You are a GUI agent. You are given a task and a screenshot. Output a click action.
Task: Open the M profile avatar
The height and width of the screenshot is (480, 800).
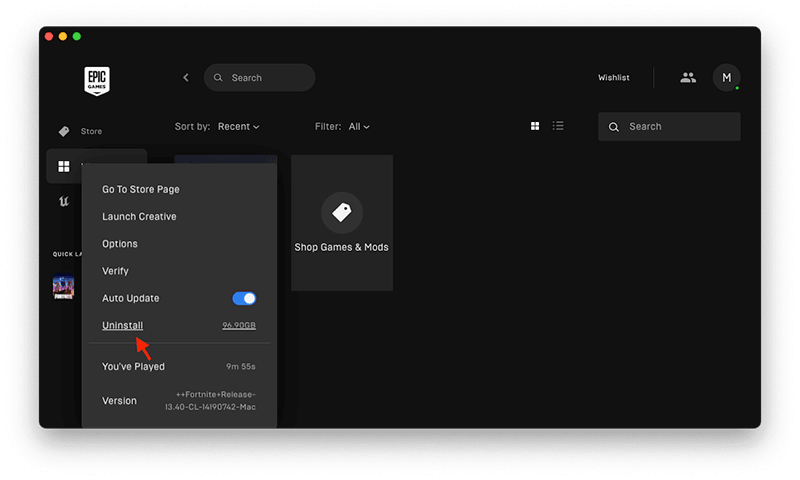[727, 78]
